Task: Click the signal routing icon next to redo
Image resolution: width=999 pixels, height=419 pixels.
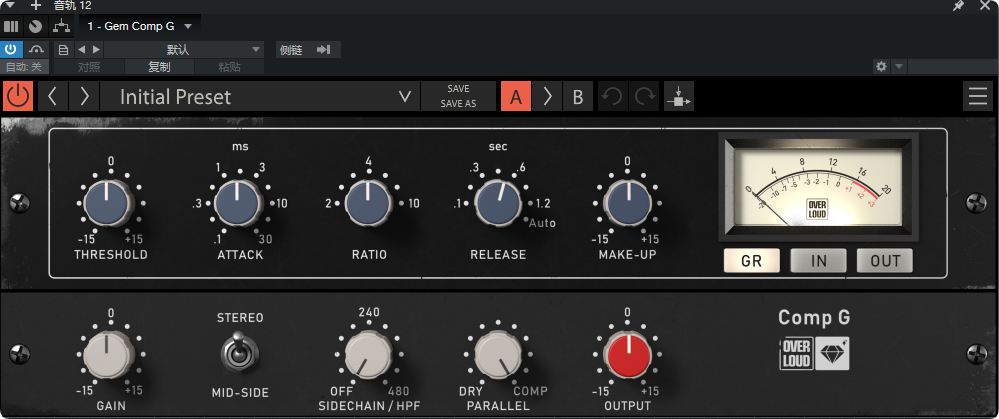Action: click(679, 96)
